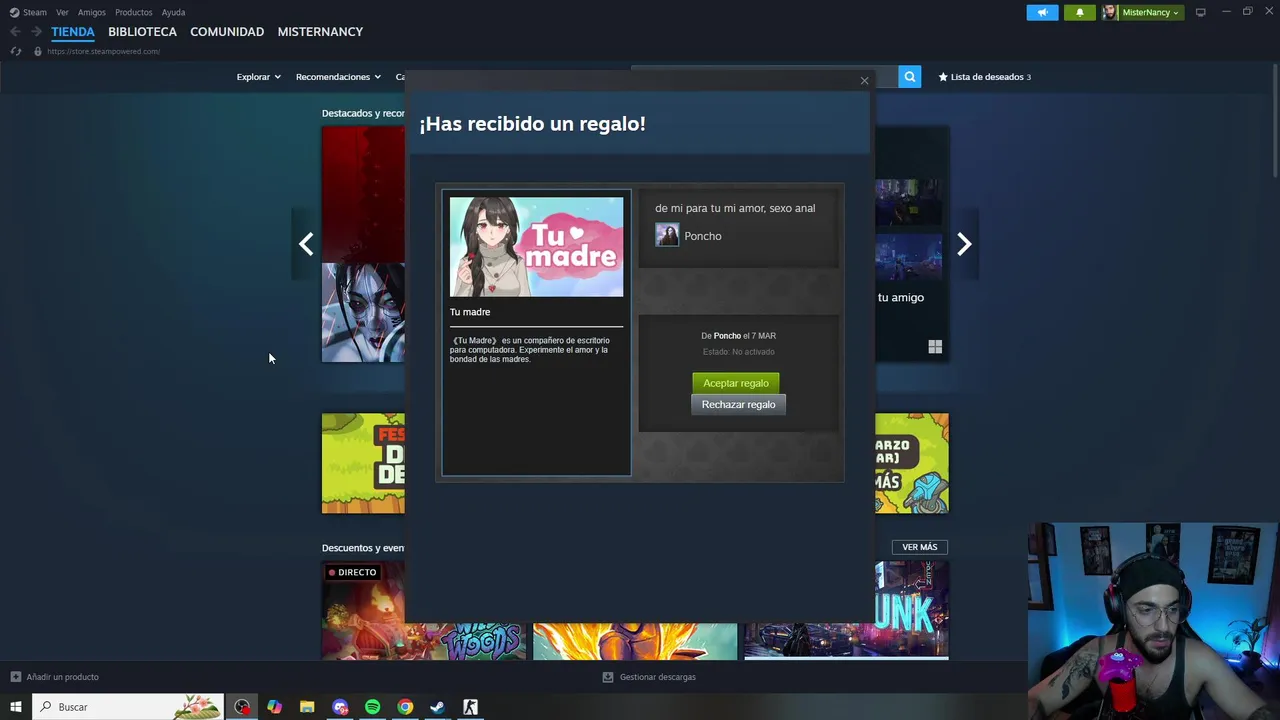Go to next featured carousel item
This screenshot has width=1280, height=720.
[x=964, y=244]
